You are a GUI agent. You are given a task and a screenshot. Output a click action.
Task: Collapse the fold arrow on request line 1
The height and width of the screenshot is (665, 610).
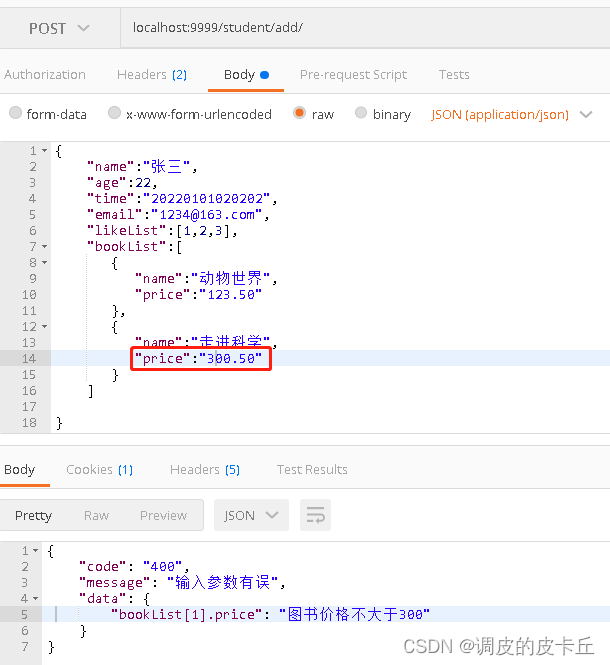tap(45, 151)
